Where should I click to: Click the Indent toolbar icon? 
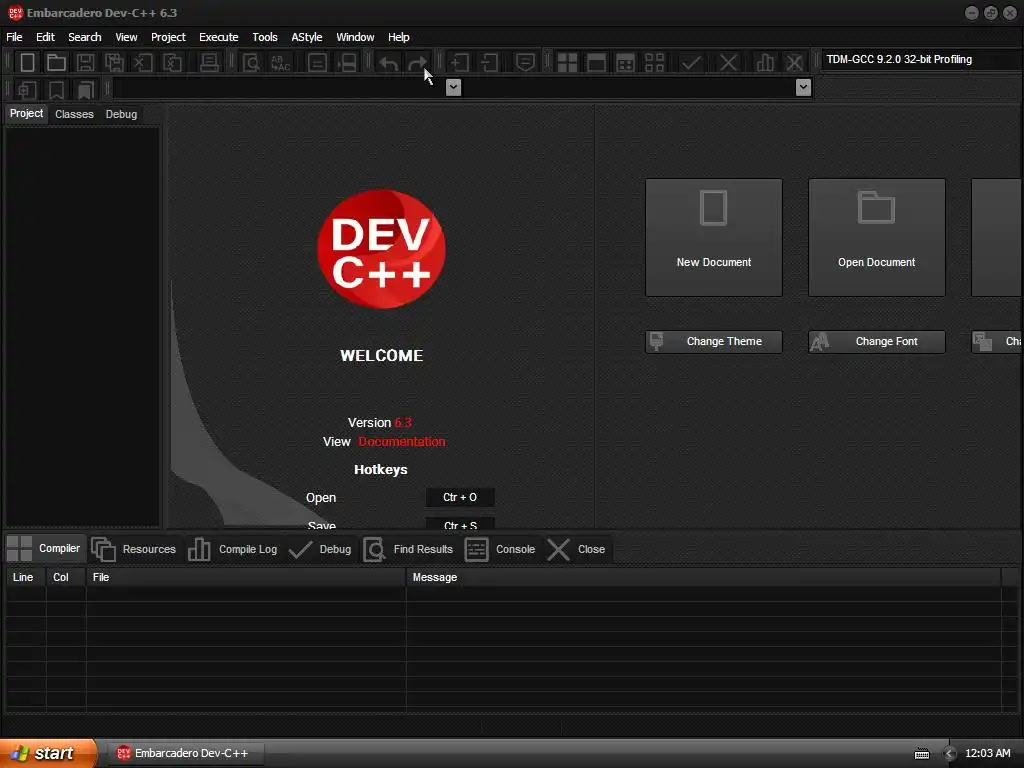[x=460, y=63]
